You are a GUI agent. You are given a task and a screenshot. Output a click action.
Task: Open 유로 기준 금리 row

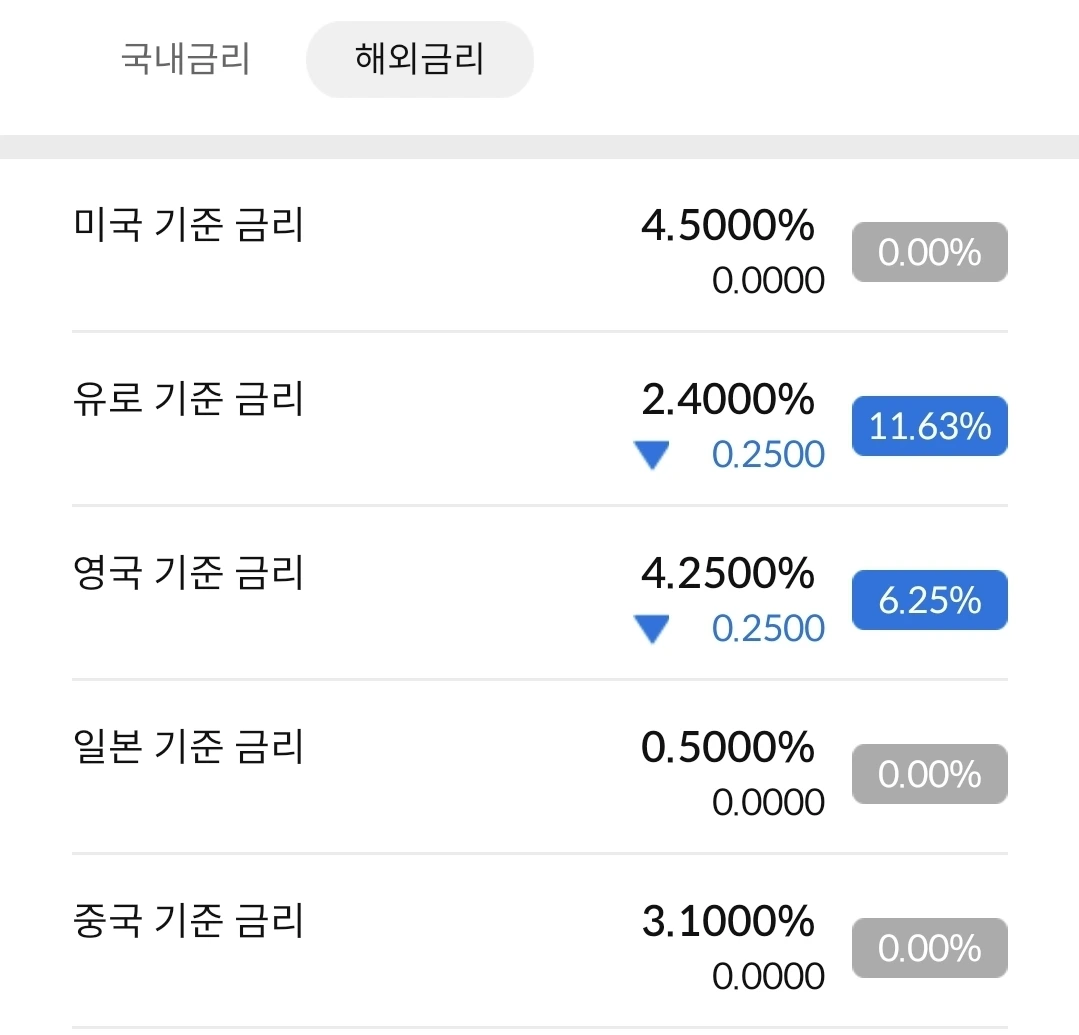click(189, 400)
